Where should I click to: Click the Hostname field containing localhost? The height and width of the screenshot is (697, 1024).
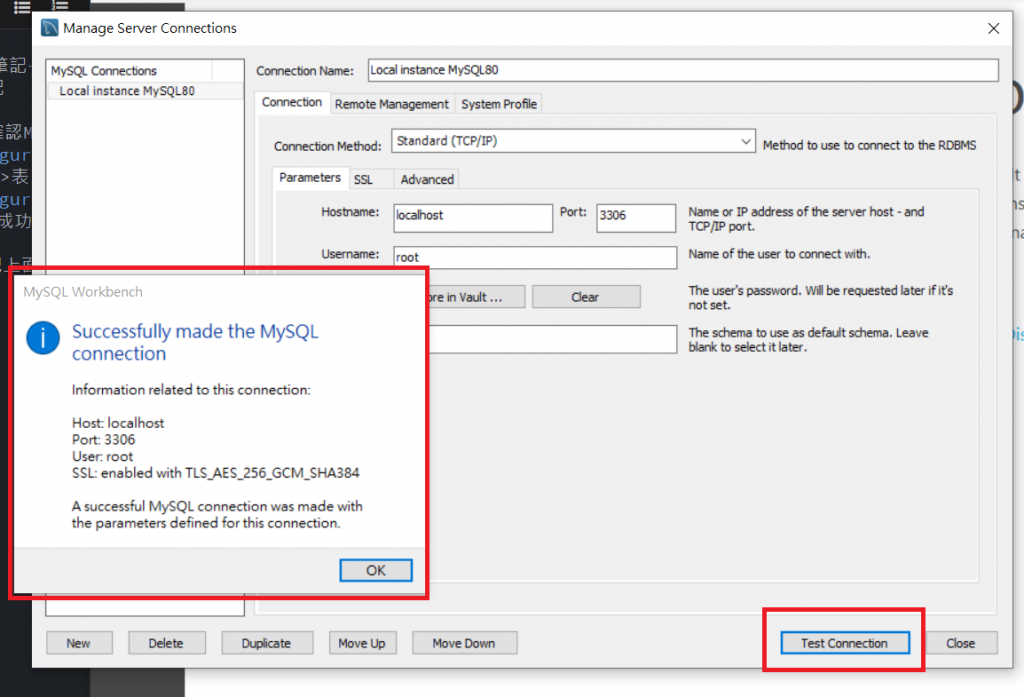[x=473, y=218]
